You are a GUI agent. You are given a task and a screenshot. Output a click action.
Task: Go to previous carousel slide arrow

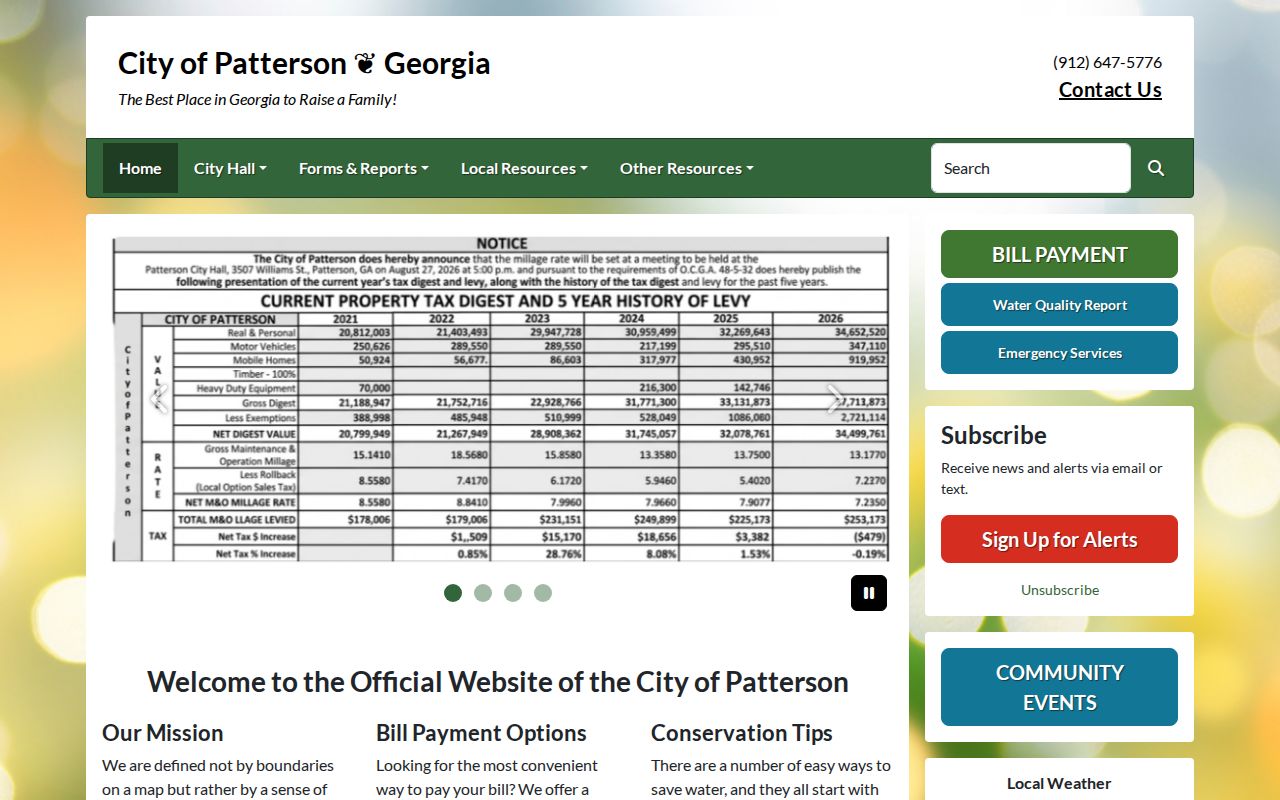[158, 399]
